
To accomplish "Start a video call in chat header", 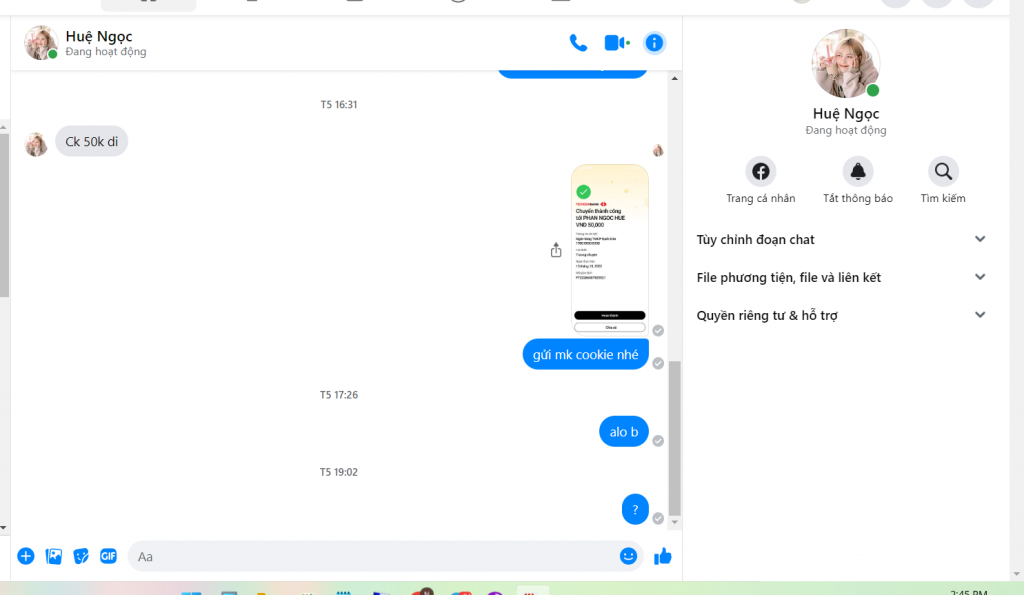I will [616, 43].
